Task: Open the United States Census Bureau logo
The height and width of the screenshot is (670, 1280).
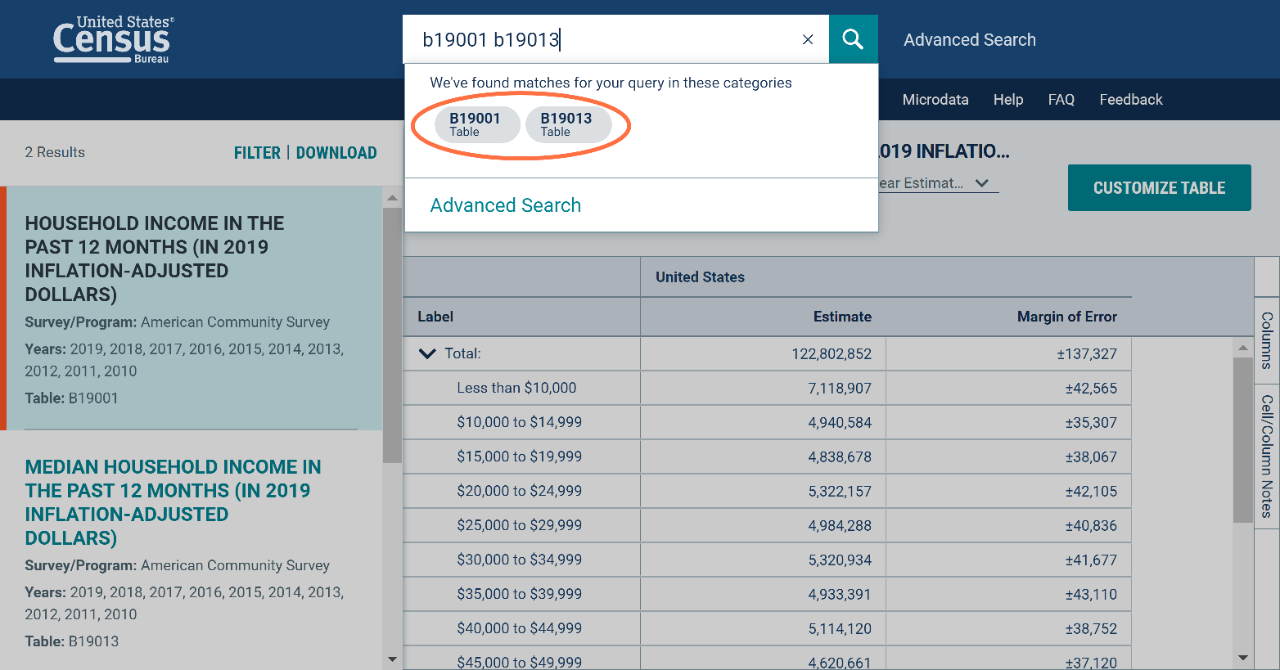Action: 113,40
